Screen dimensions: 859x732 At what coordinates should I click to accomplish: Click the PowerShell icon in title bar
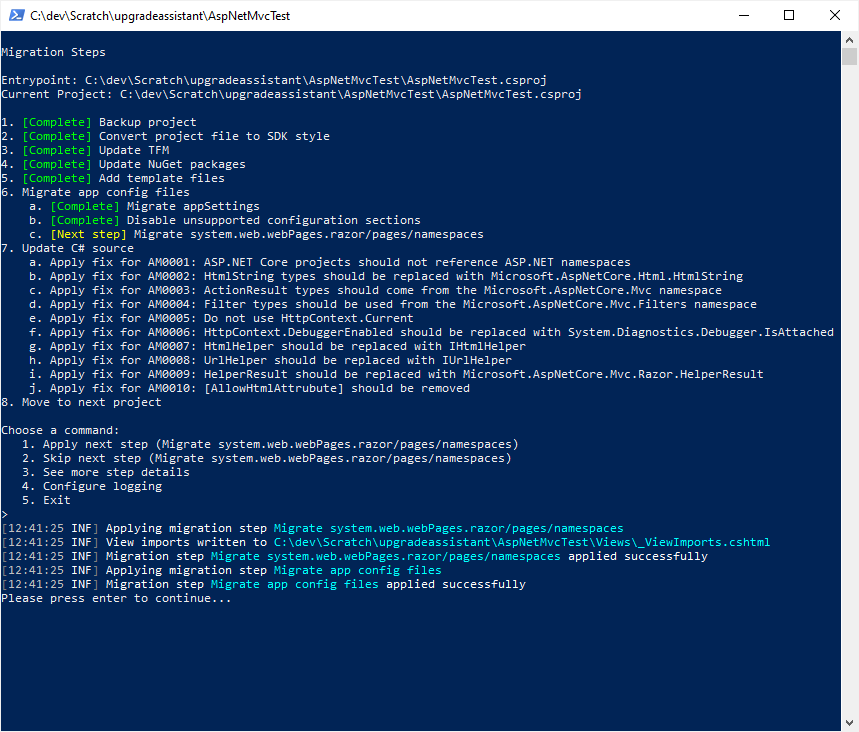[14, 16]
